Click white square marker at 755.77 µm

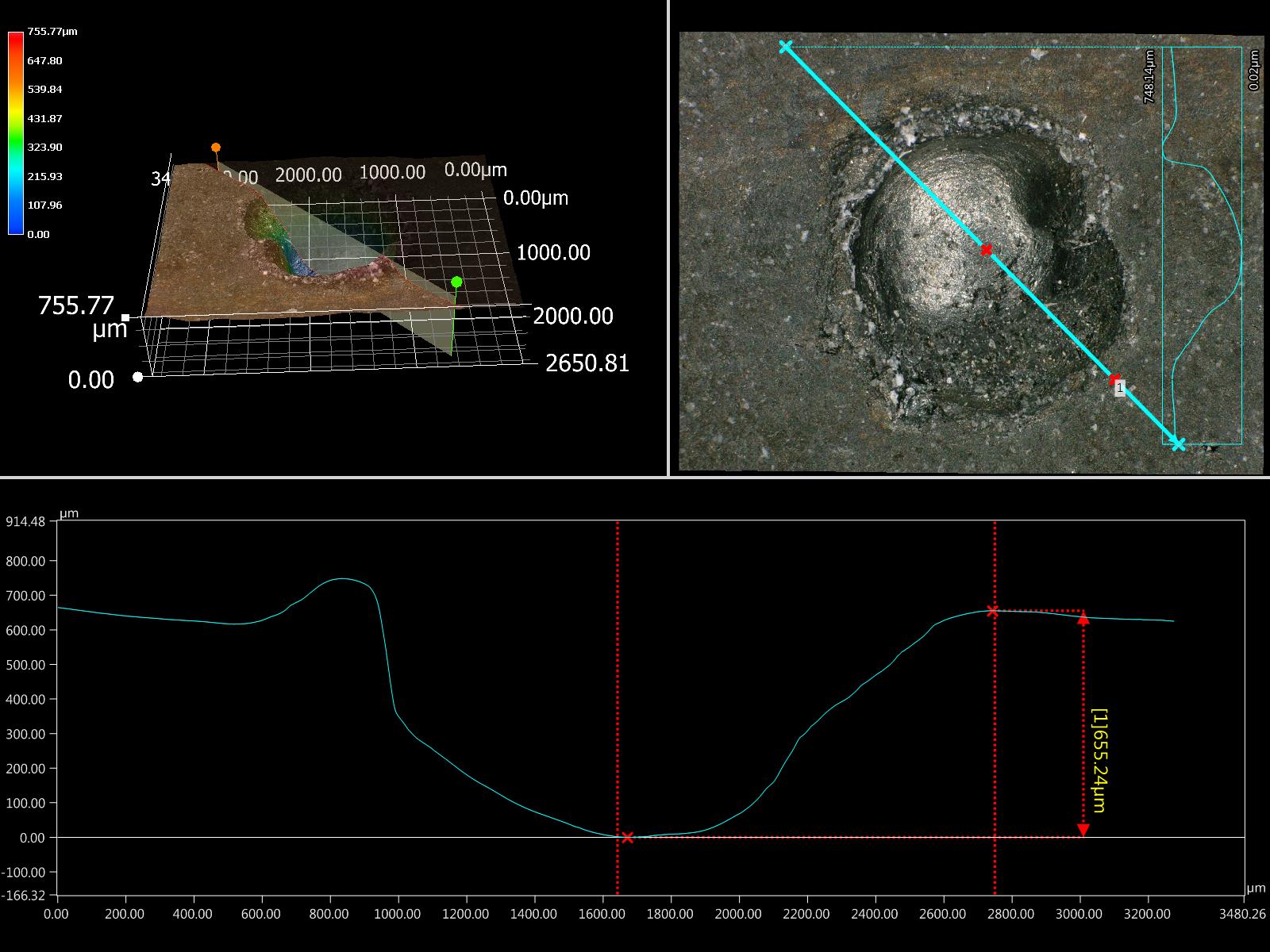tap(125, 317)
